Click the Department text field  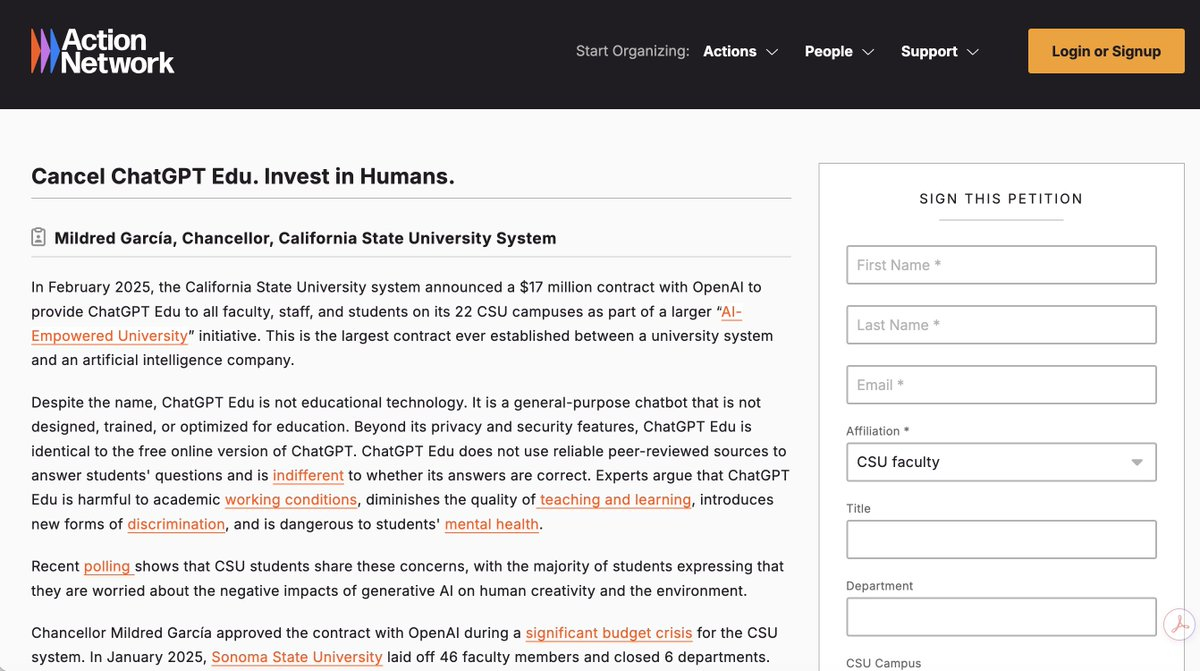coord(1000,617)
